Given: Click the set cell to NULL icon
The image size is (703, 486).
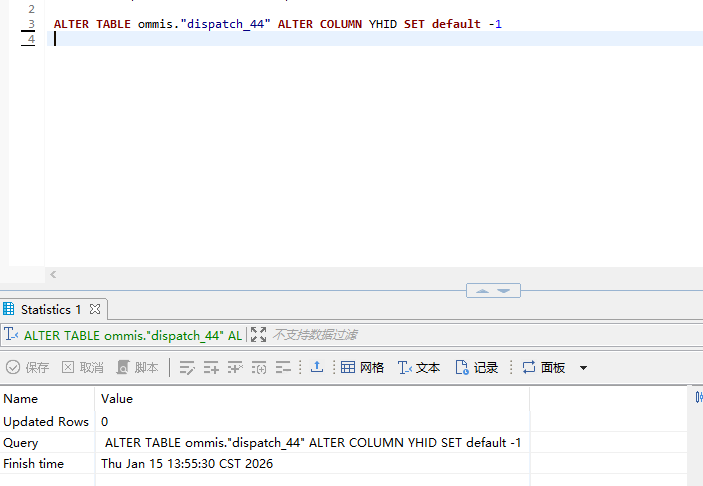Looking at the screenshot, I should click(259, 368).
